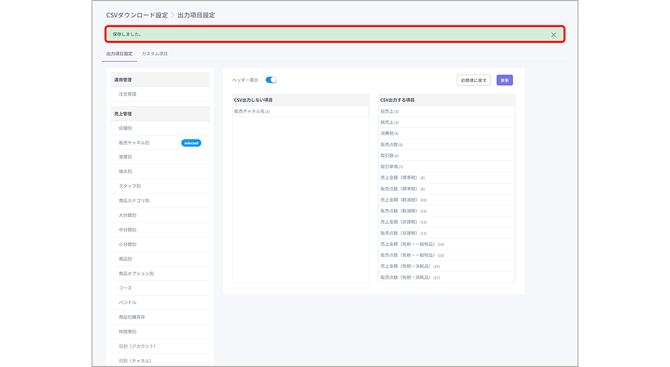Click the 総売上 output item

[x=447, y=111]
